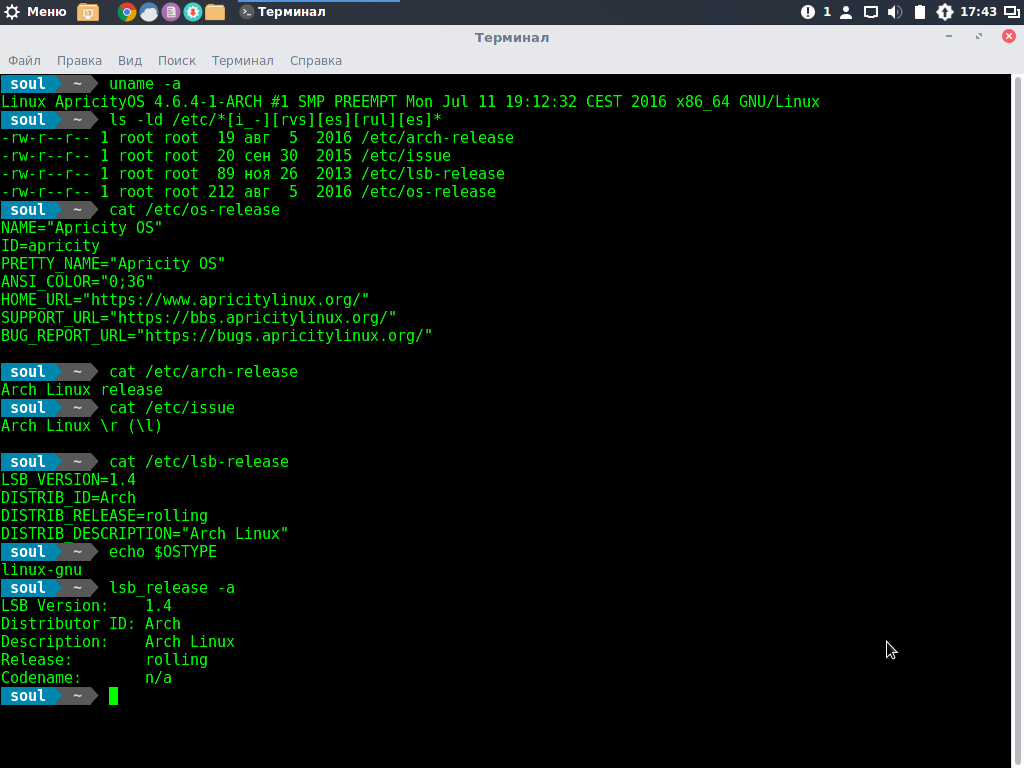Open the cloud app launcher in the panel
Image resolution: width=1024 pixels, height=768 pixels.
click(x=149, y=12)
